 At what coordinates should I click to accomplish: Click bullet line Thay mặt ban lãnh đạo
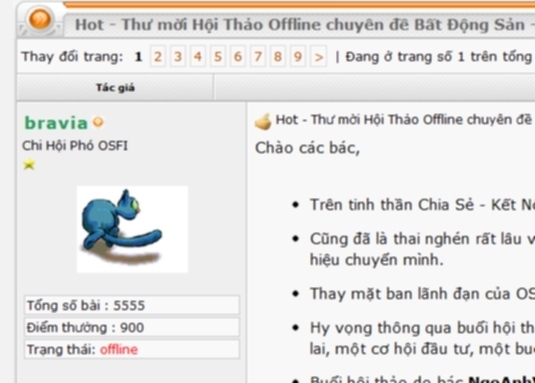[422, 294]
